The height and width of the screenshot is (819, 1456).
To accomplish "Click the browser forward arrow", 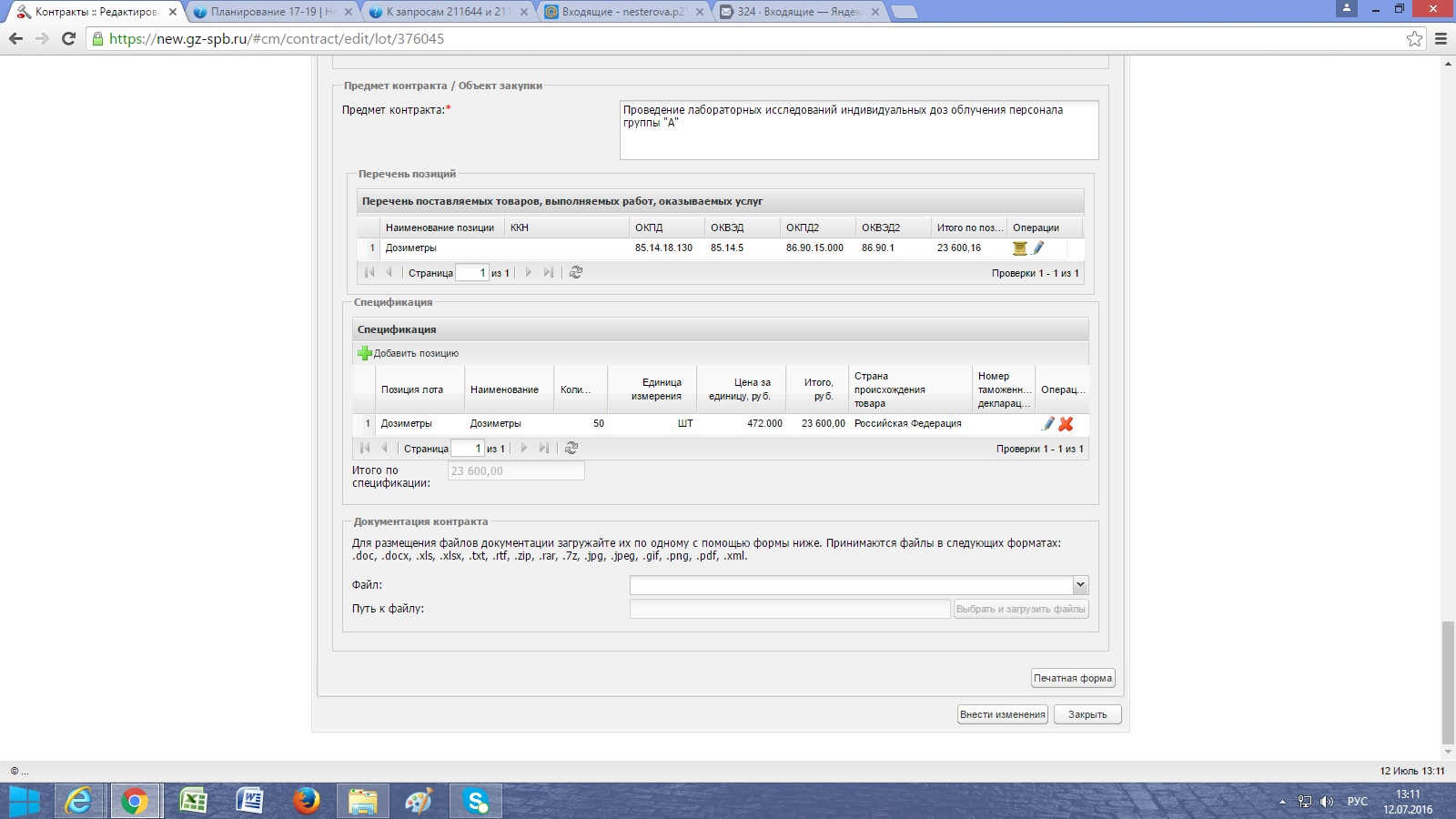I will [x=42, y=39].
